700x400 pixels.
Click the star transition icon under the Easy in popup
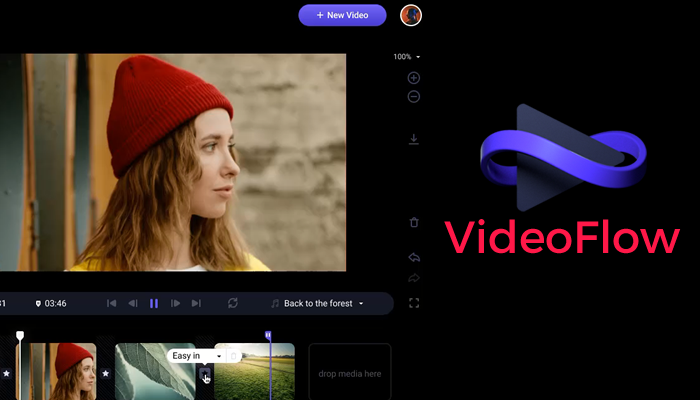click(205, 374)
